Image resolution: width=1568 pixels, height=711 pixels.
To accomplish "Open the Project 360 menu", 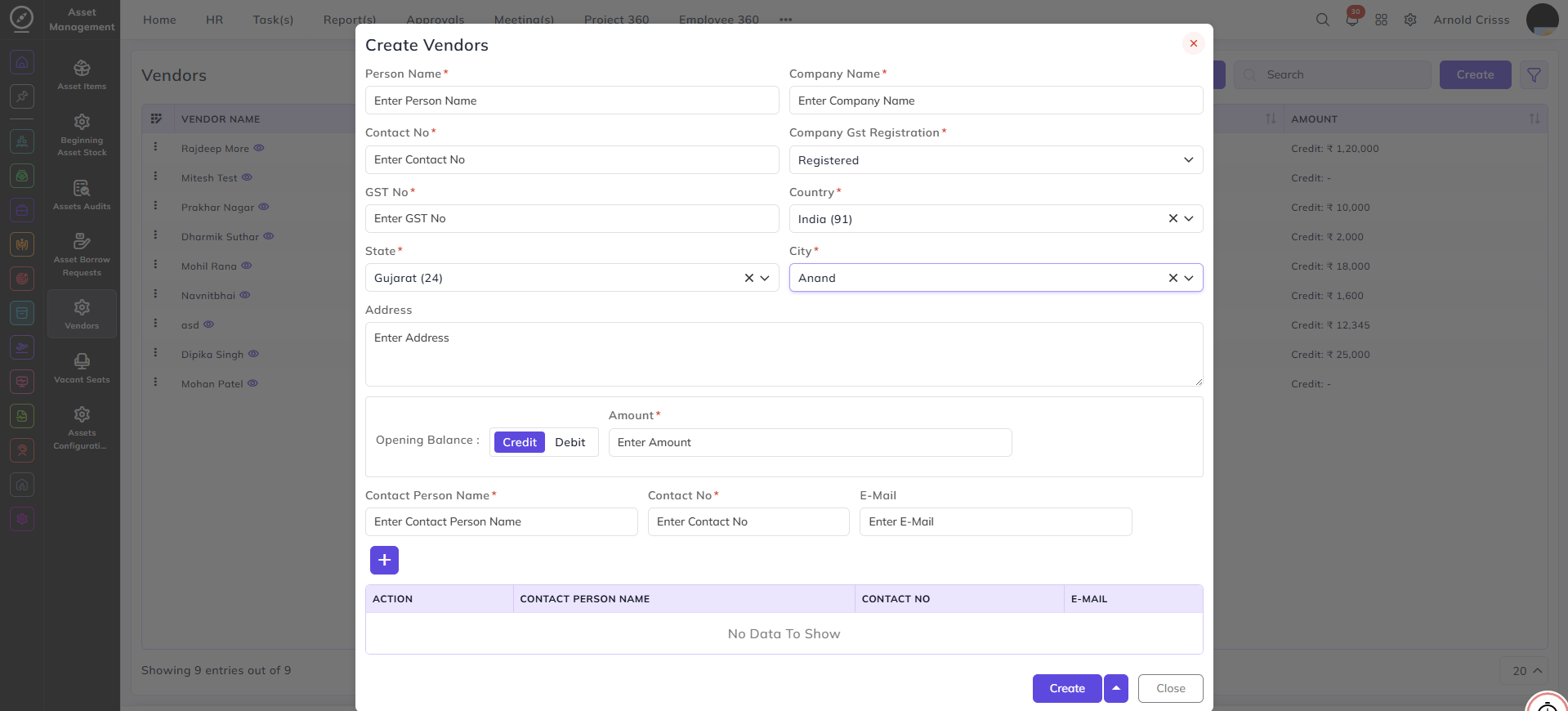I will [x=616, y=20].
